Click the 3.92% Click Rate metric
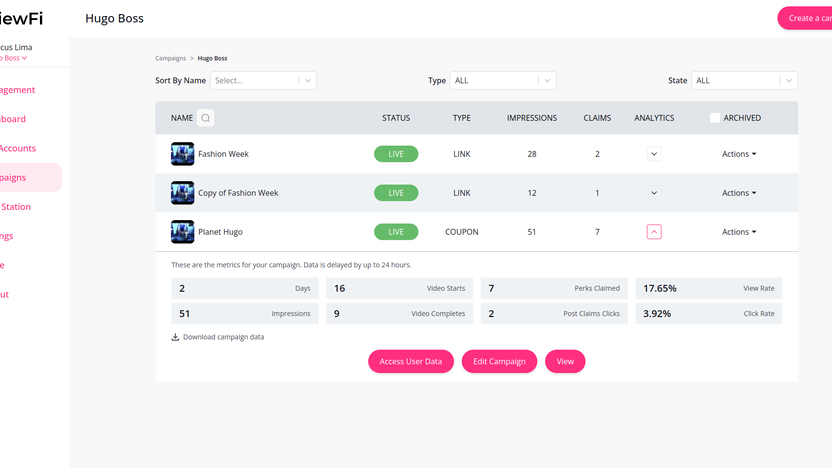Image resolution: width=832 pixels, height=468 pixels. (x=709, y=314)
